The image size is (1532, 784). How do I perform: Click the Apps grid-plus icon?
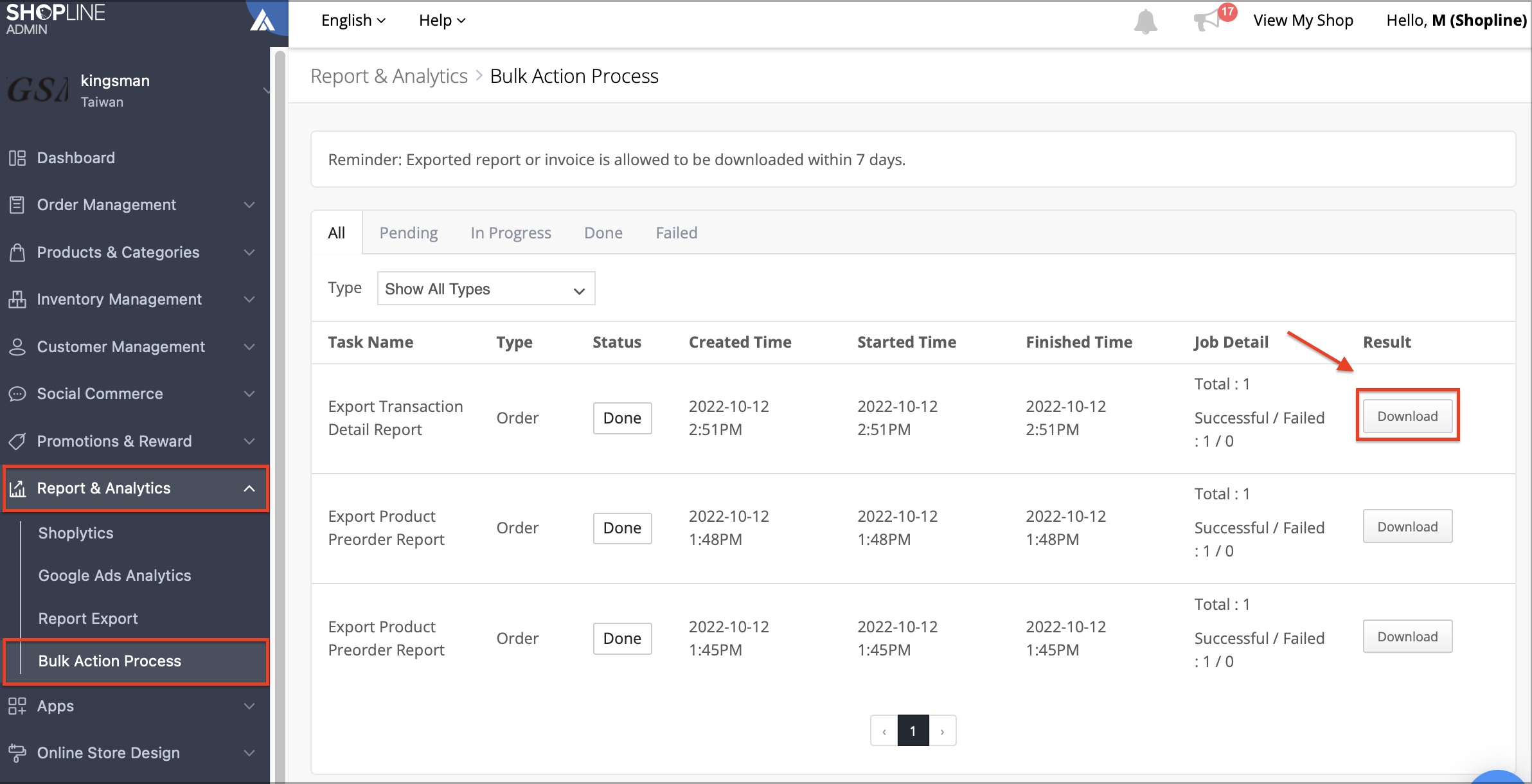point(17,706)
